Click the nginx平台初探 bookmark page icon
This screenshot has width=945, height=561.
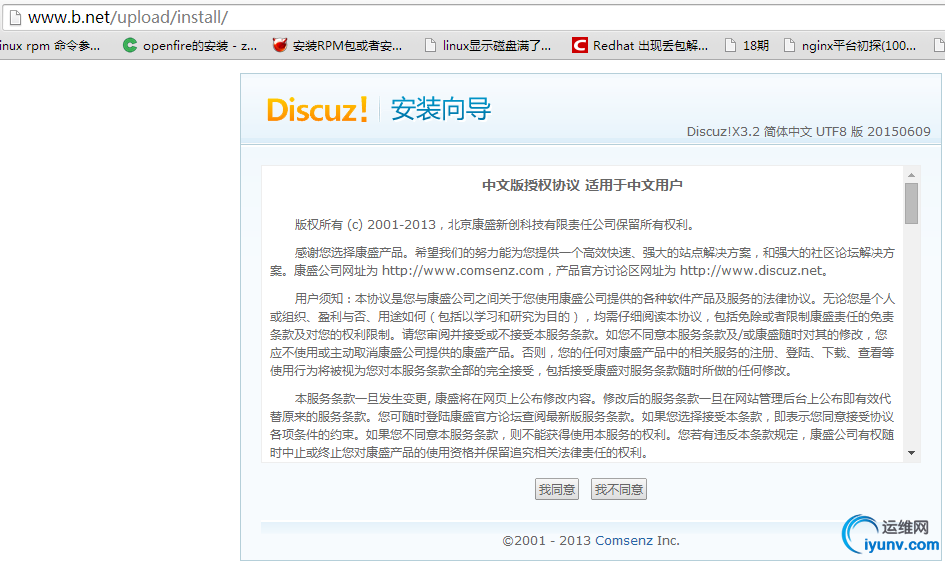790,45
